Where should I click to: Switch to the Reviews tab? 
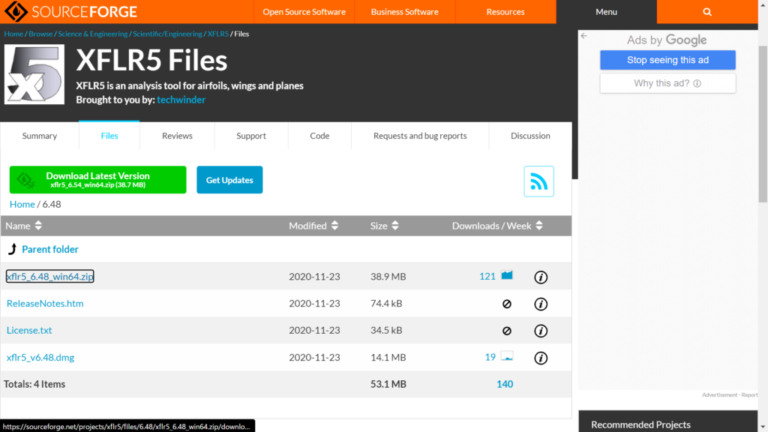point(177,136)
